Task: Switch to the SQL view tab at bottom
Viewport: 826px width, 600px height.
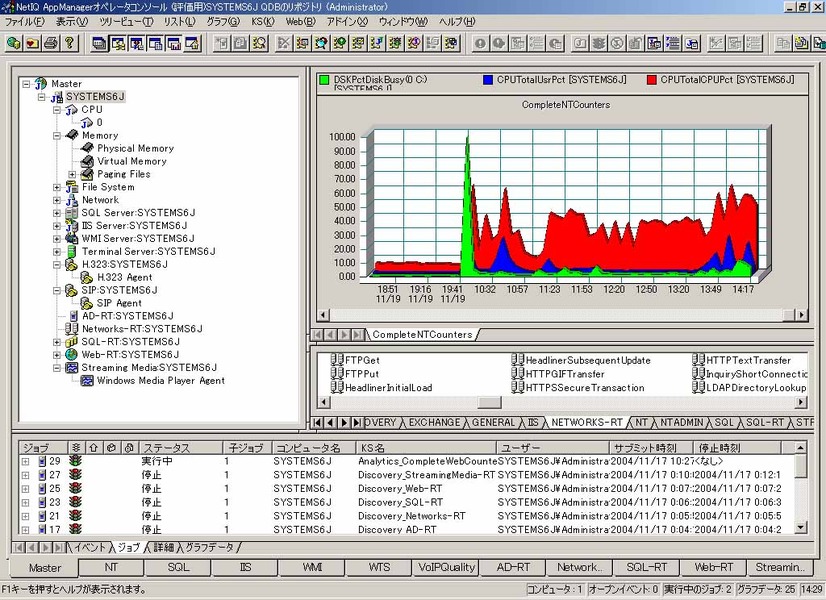Action: 178,567
